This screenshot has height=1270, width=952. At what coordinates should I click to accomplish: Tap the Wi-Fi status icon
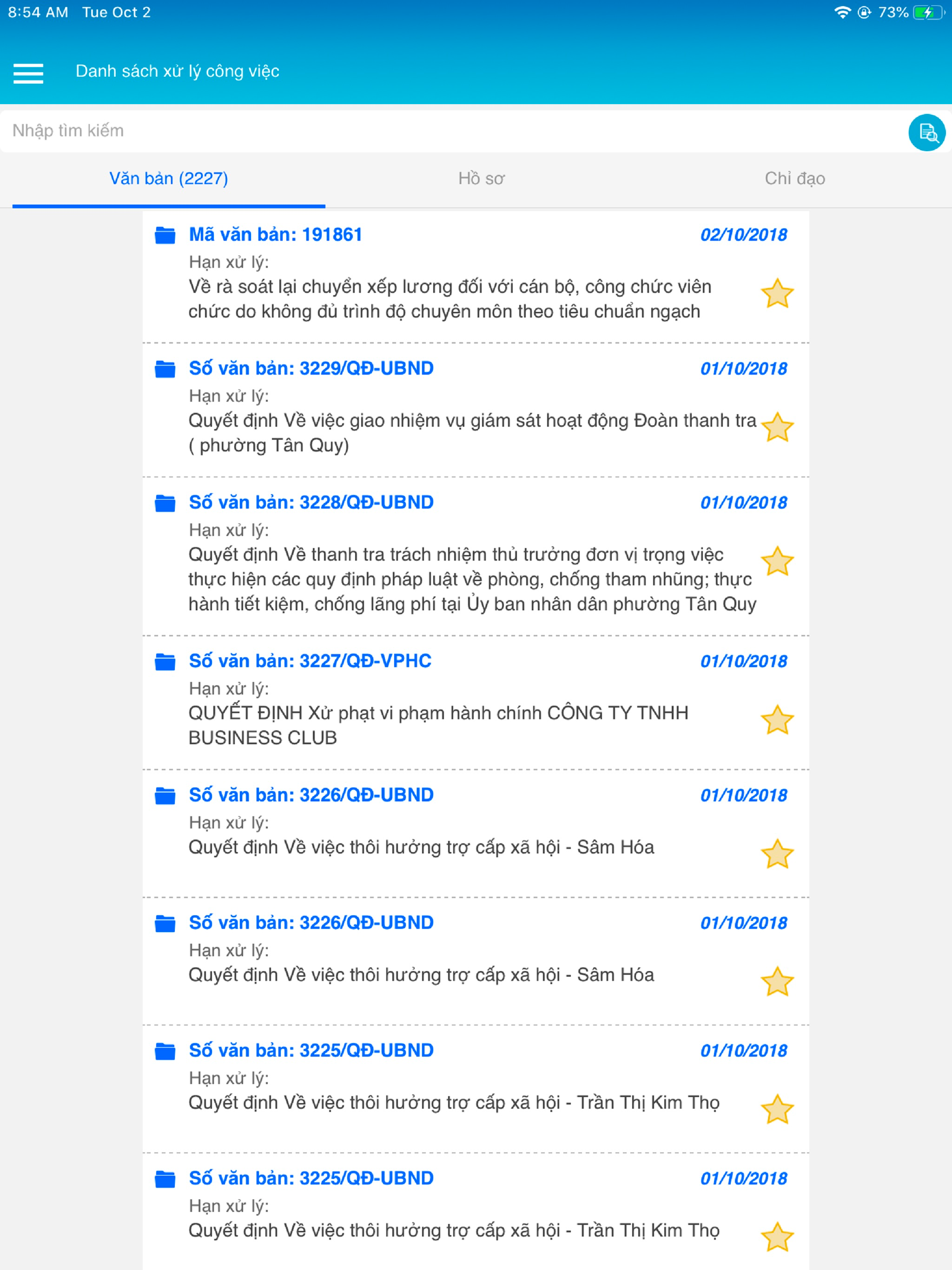click(x=842, y=12)
